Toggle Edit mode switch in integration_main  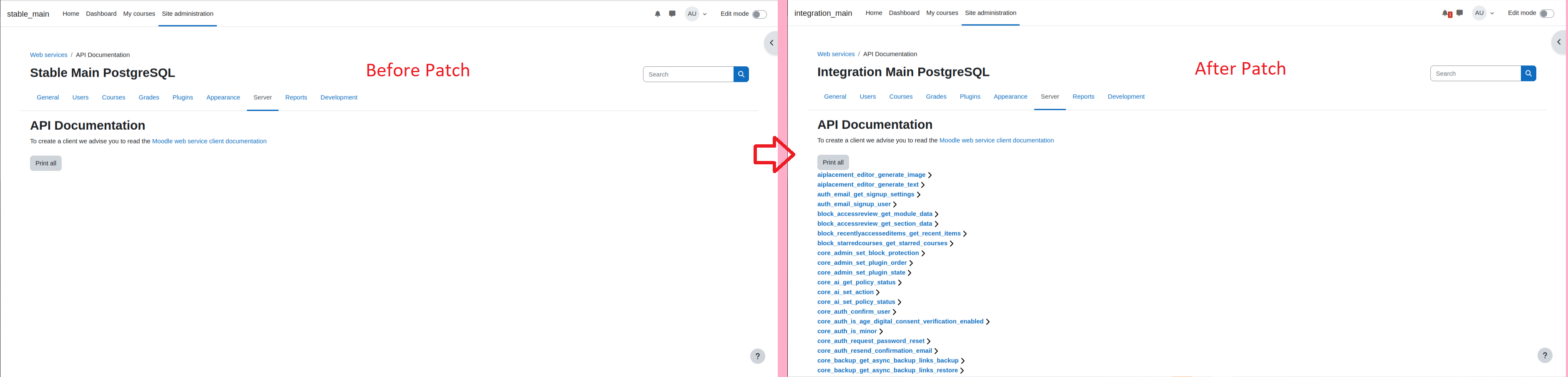click(1547, 13)
